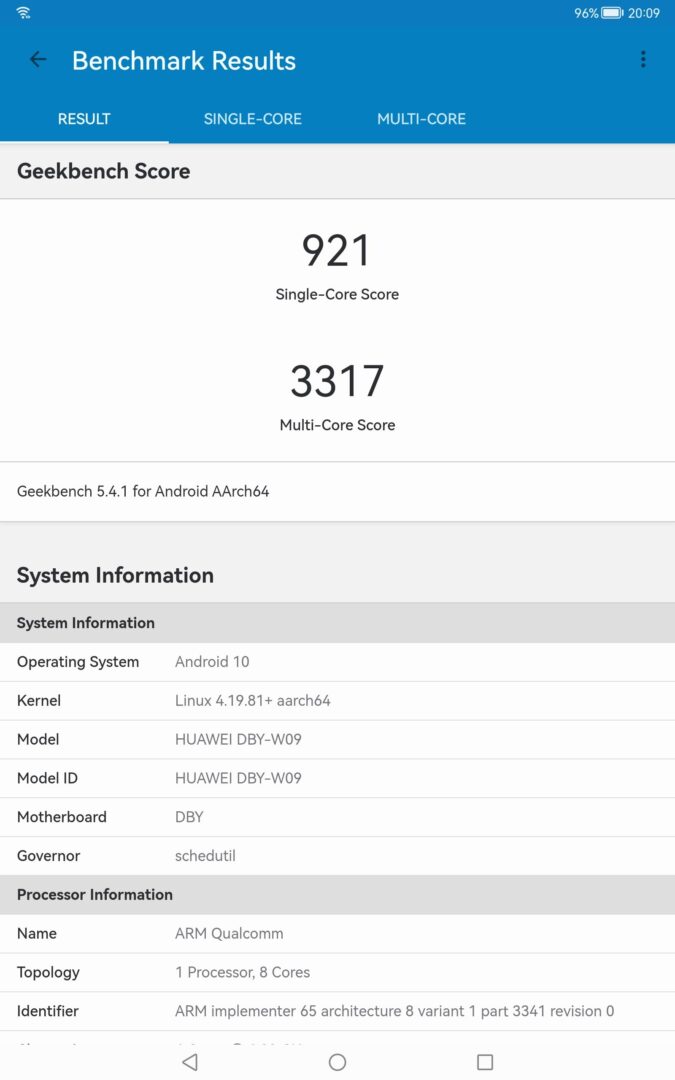The image size is (675, 1080).
Task: Select the schedutil governor value
Action: (205, 855)
